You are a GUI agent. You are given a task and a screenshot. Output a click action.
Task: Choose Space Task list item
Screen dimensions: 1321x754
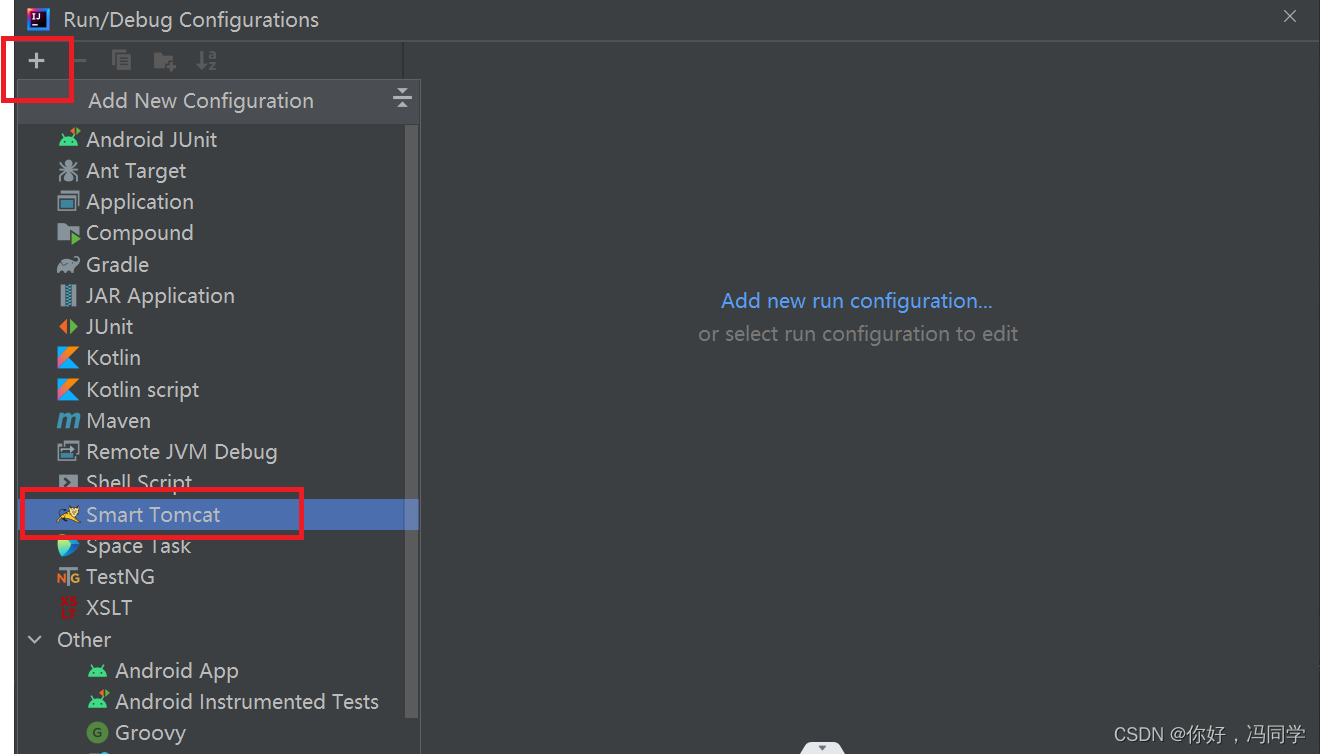pos(218,546)
